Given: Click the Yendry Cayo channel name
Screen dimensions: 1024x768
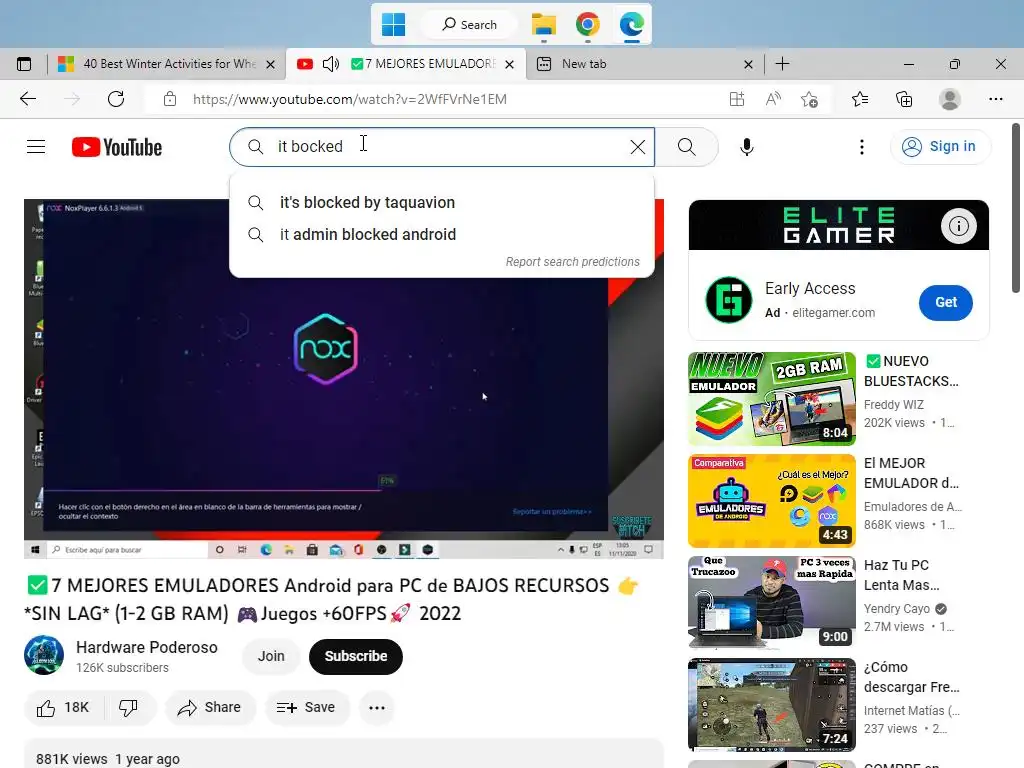Looking at the screenshot, I should click(896, 609).
